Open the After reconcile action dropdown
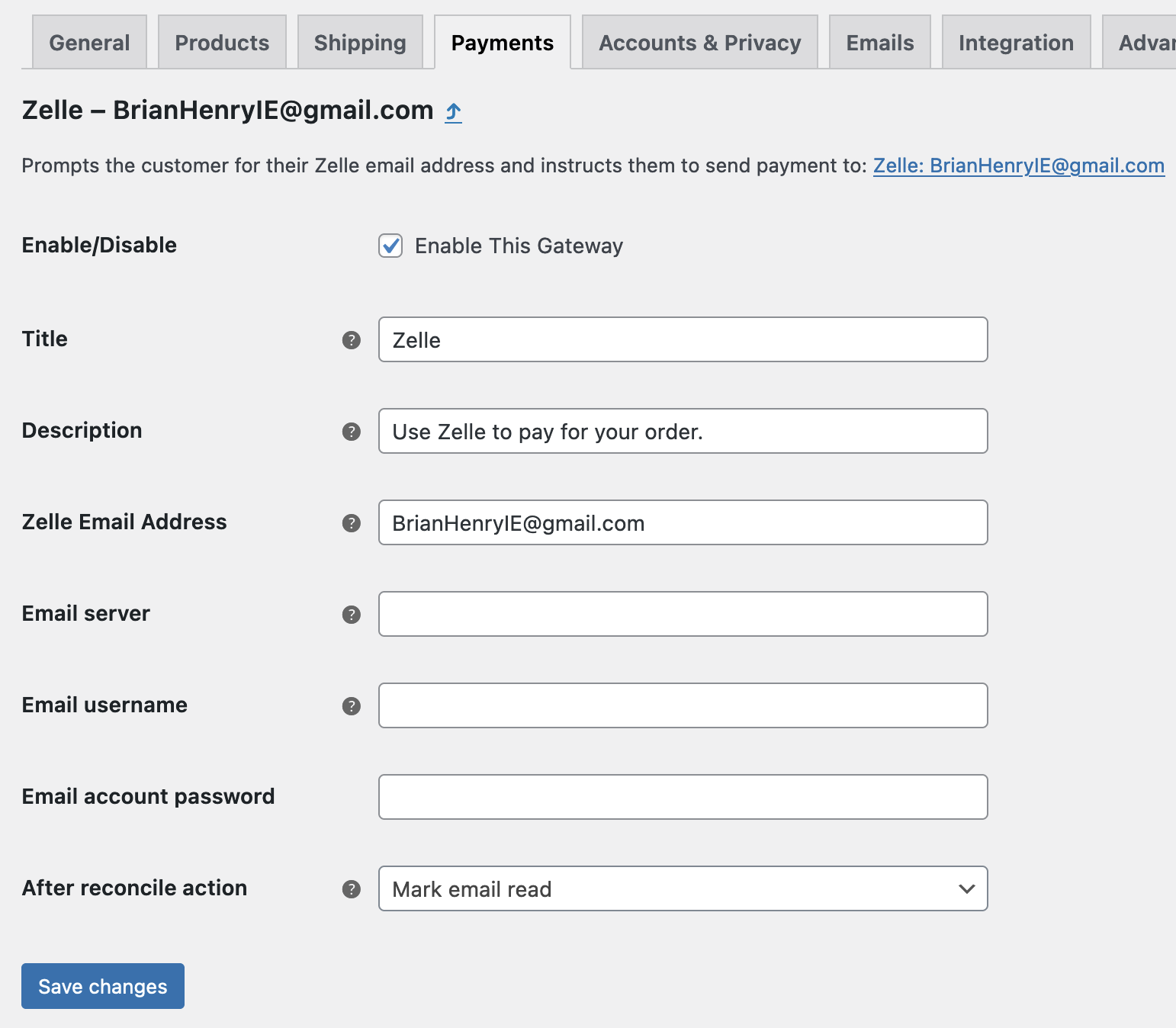The height and width of the screenshot is (1028, 1176). tap(683, 888)
